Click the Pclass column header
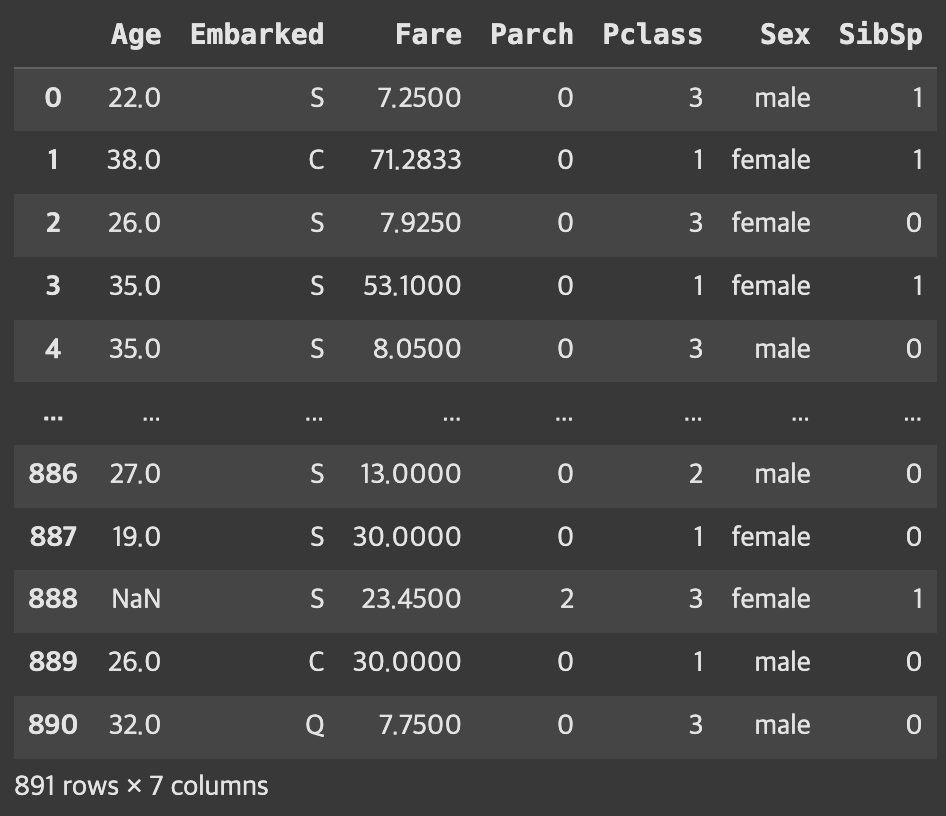Screen dimensions: 946x816 (652, 35)
